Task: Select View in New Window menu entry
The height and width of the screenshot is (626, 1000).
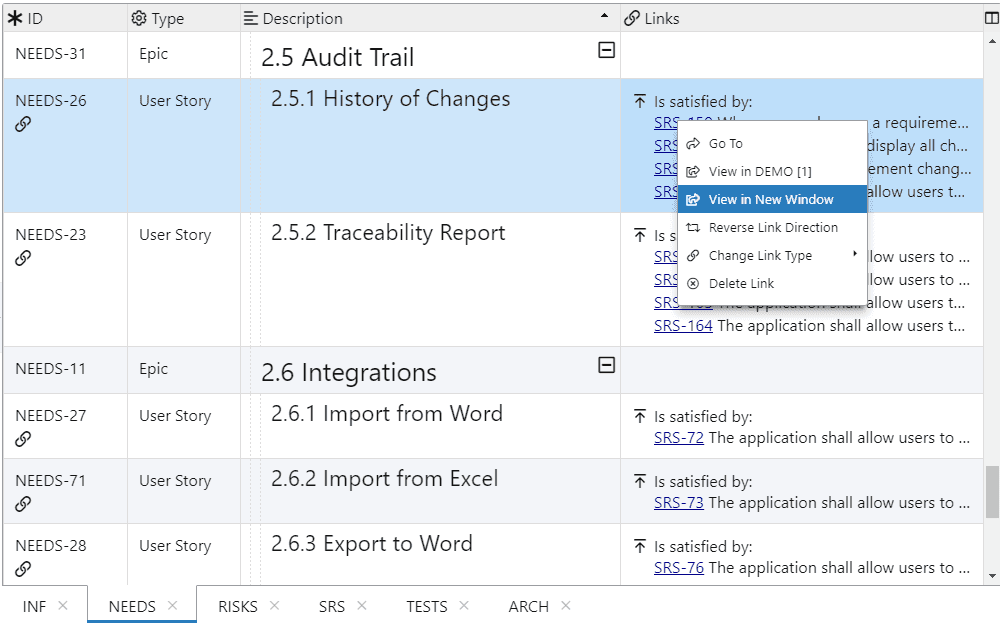Action: pyautogui.click(x=771, y=200)
